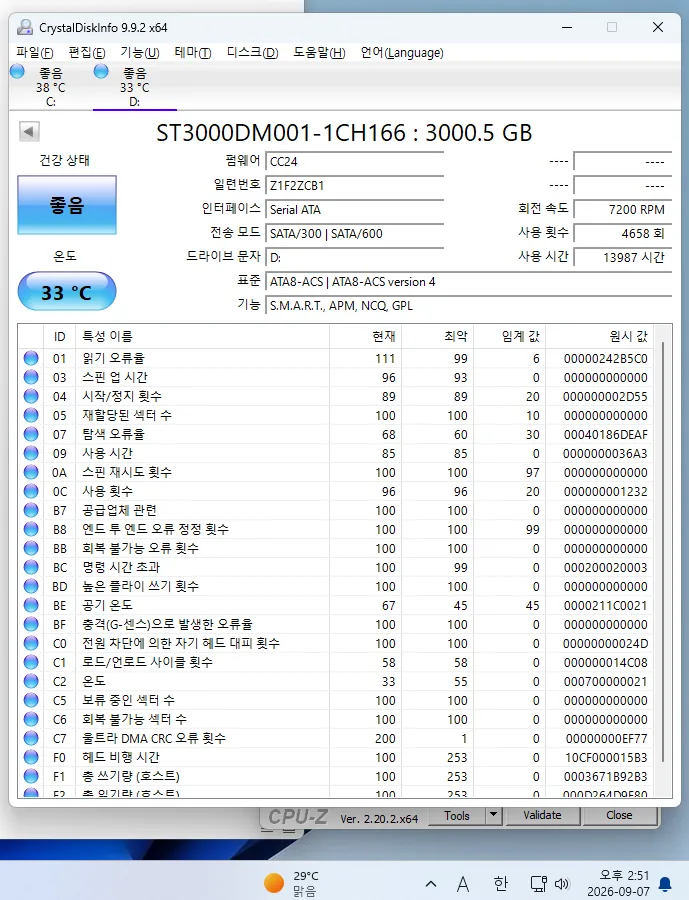Click the status icon for 총 쓰기량 (호스트) row
The width and height of the screenshot is (689, 900).
click(x=31, y=775)
